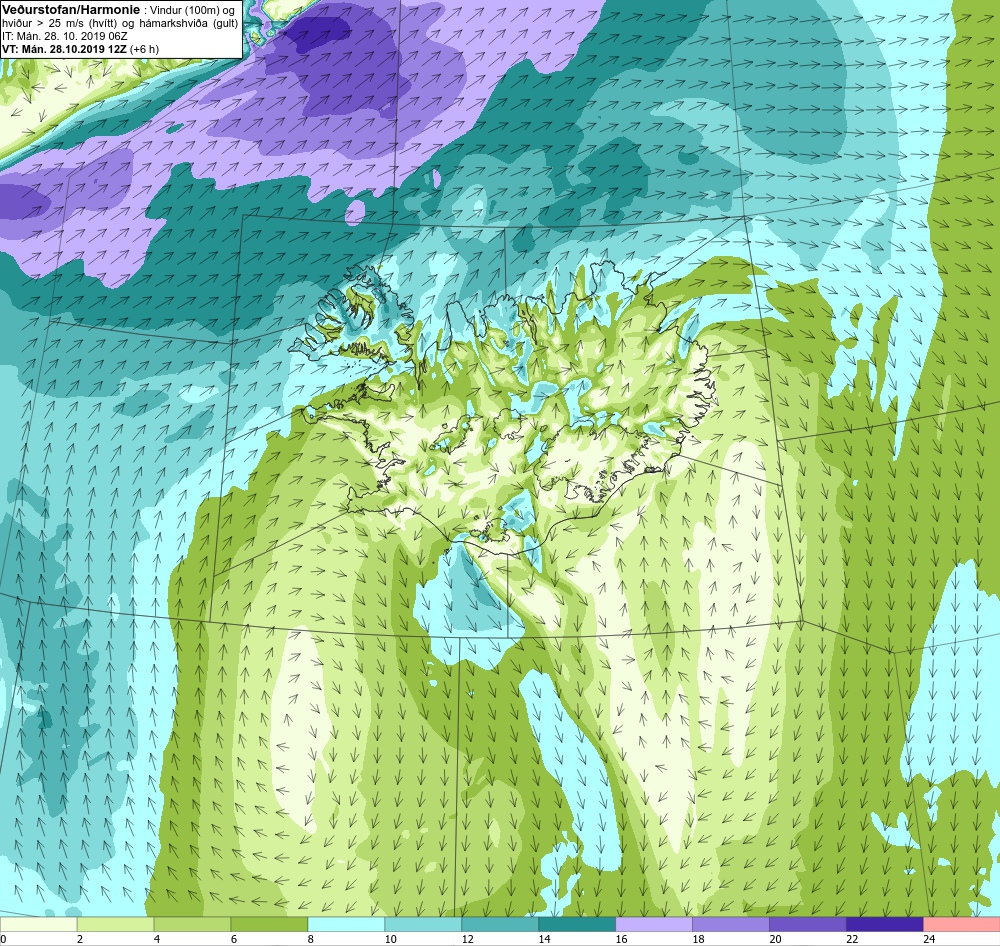The height and width of the screenshot is (946, 1000).
Task: Click the legend scale label 24
Action: [929, 939]
